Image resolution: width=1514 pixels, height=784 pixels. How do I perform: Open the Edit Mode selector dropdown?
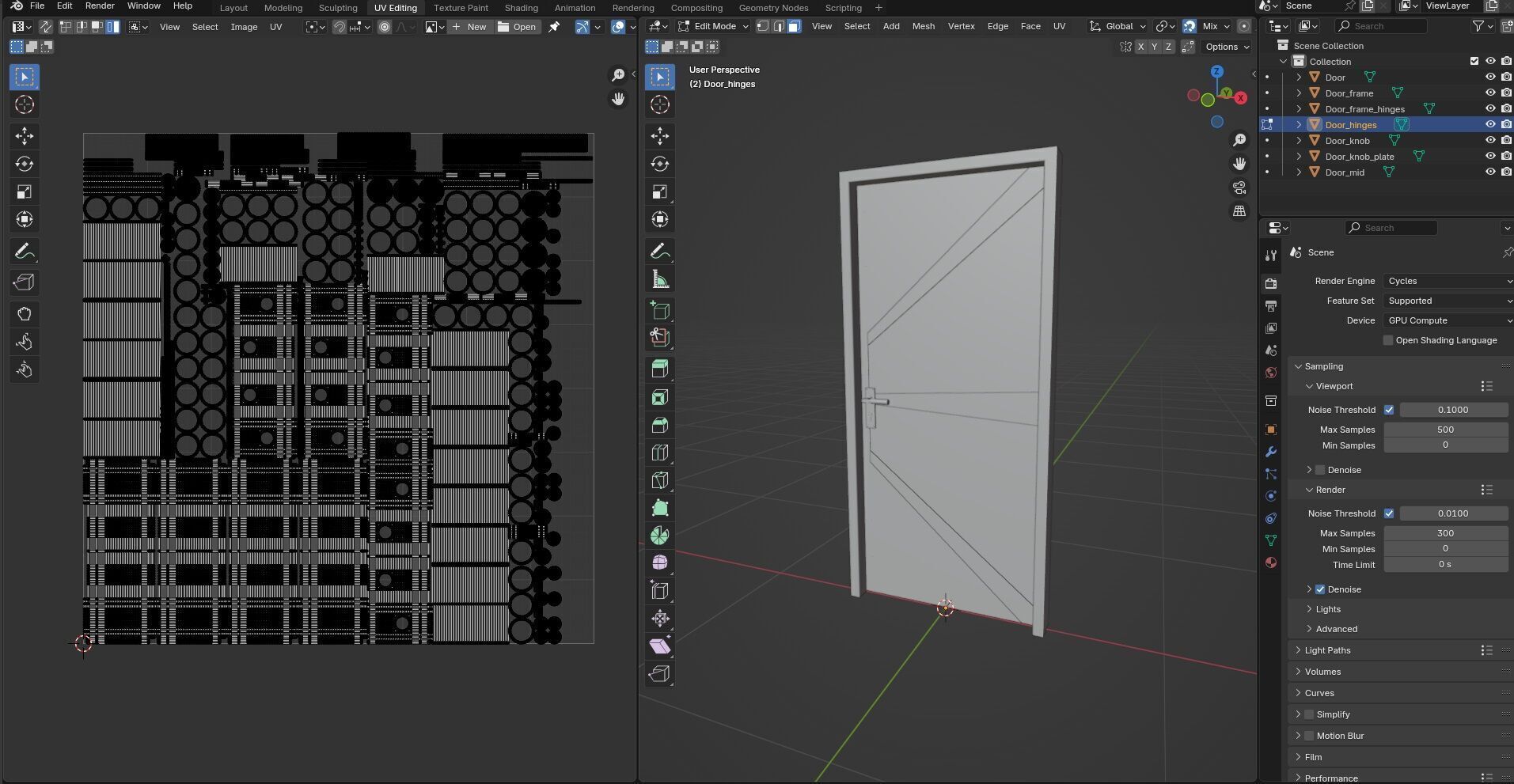tap(713, 26)
